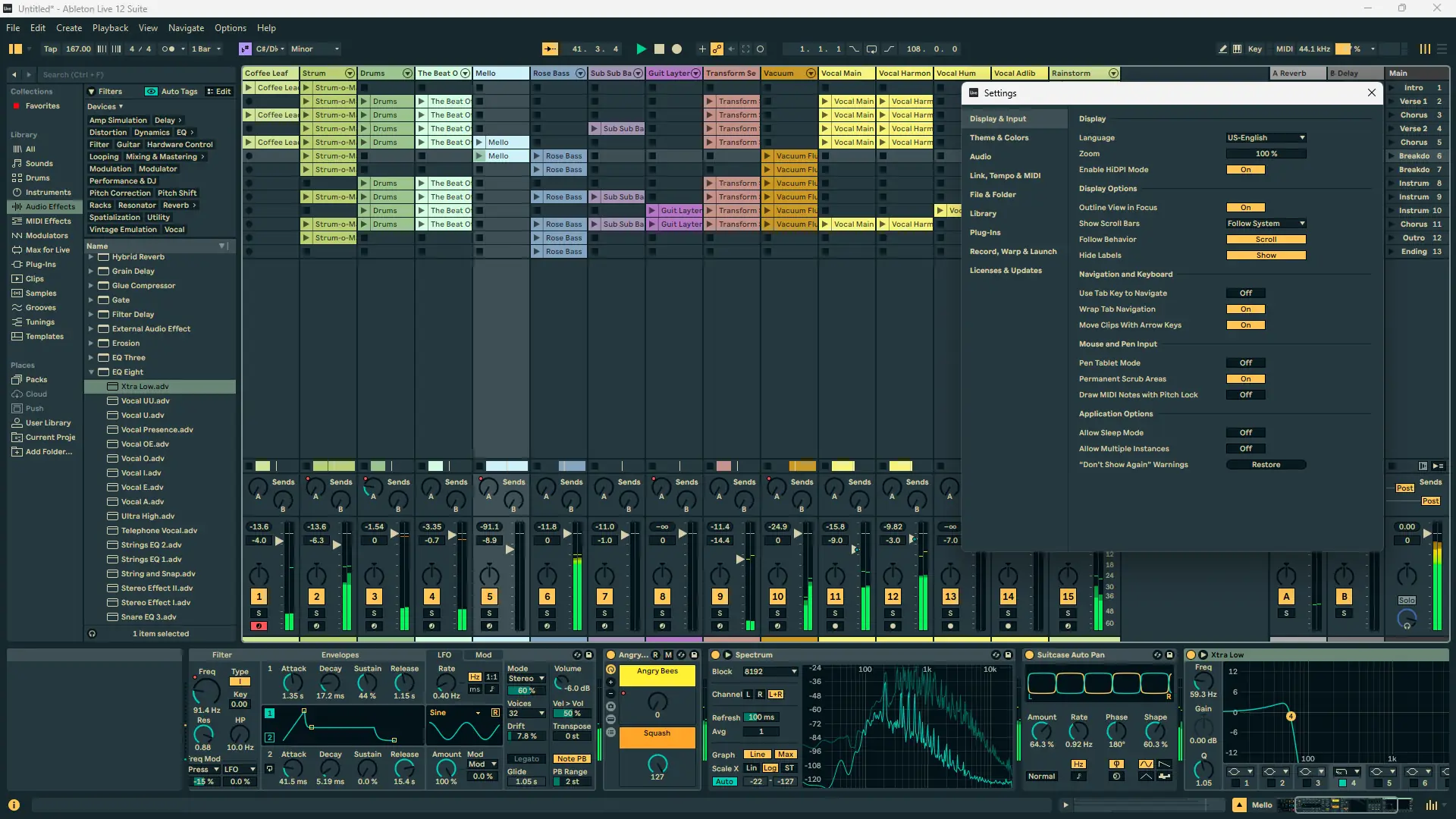Toggle Scale Mode icon next to C#/Db
Viewport: 1456px width, 819px height.
[x=245, y=49]
